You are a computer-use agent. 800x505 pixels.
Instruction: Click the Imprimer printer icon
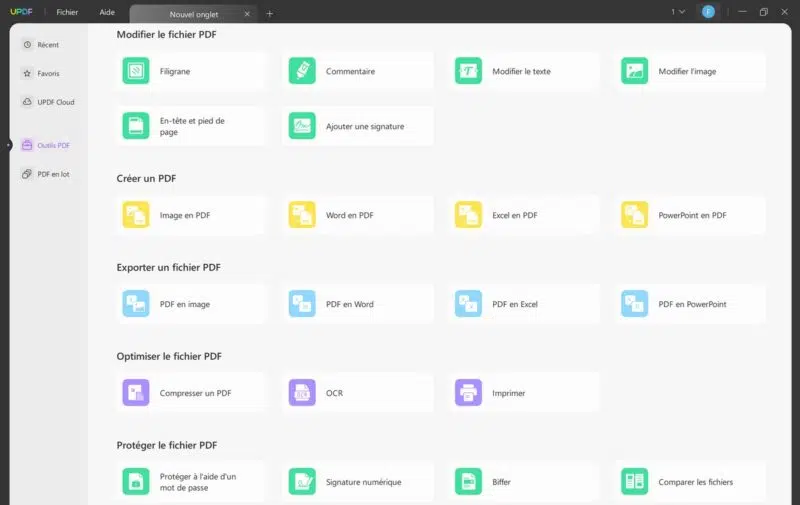pyautogui.click(x=468, y=393)
